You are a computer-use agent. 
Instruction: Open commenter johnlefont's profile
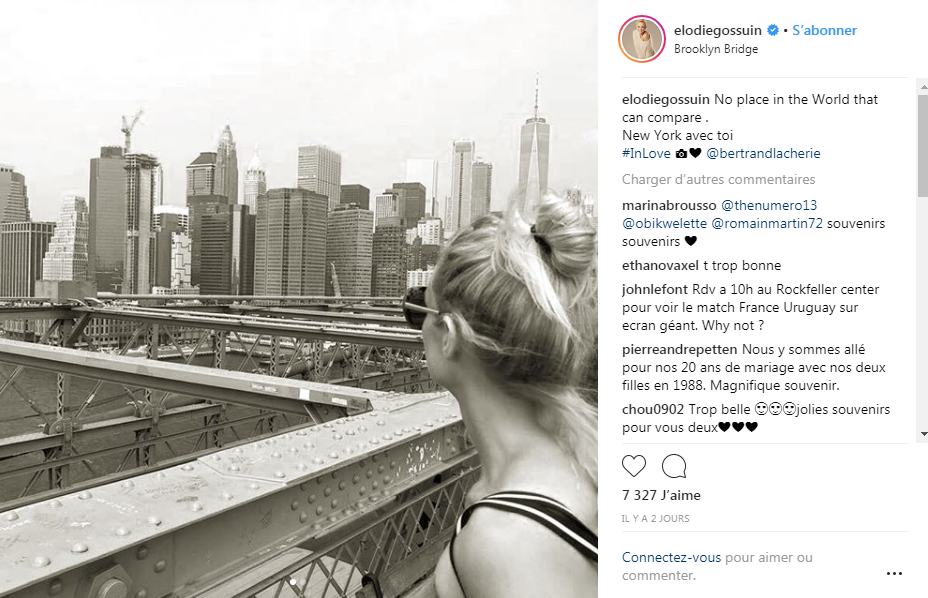coord(655,290)
